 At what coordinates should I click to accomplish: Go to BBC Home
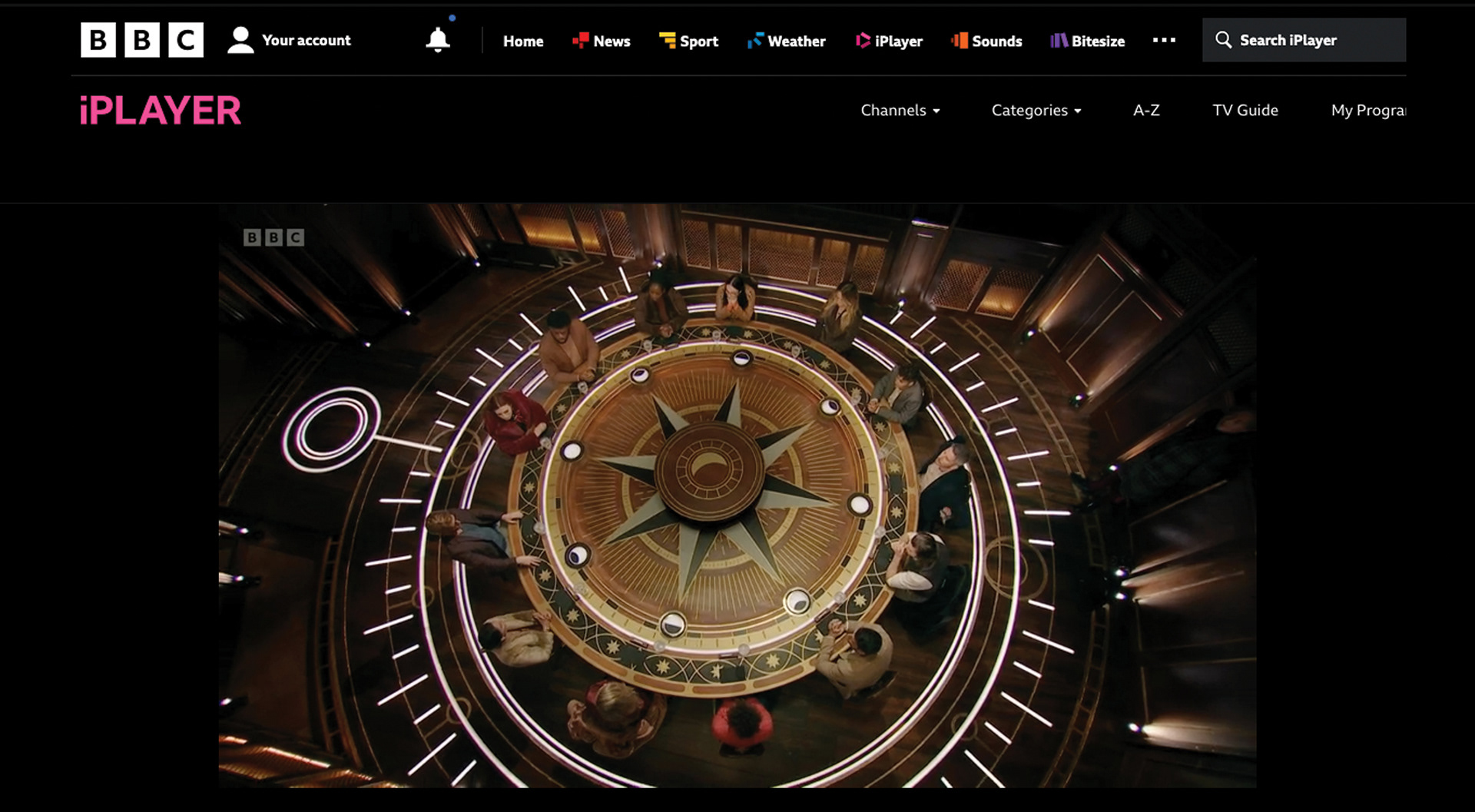tap(523, 41)
